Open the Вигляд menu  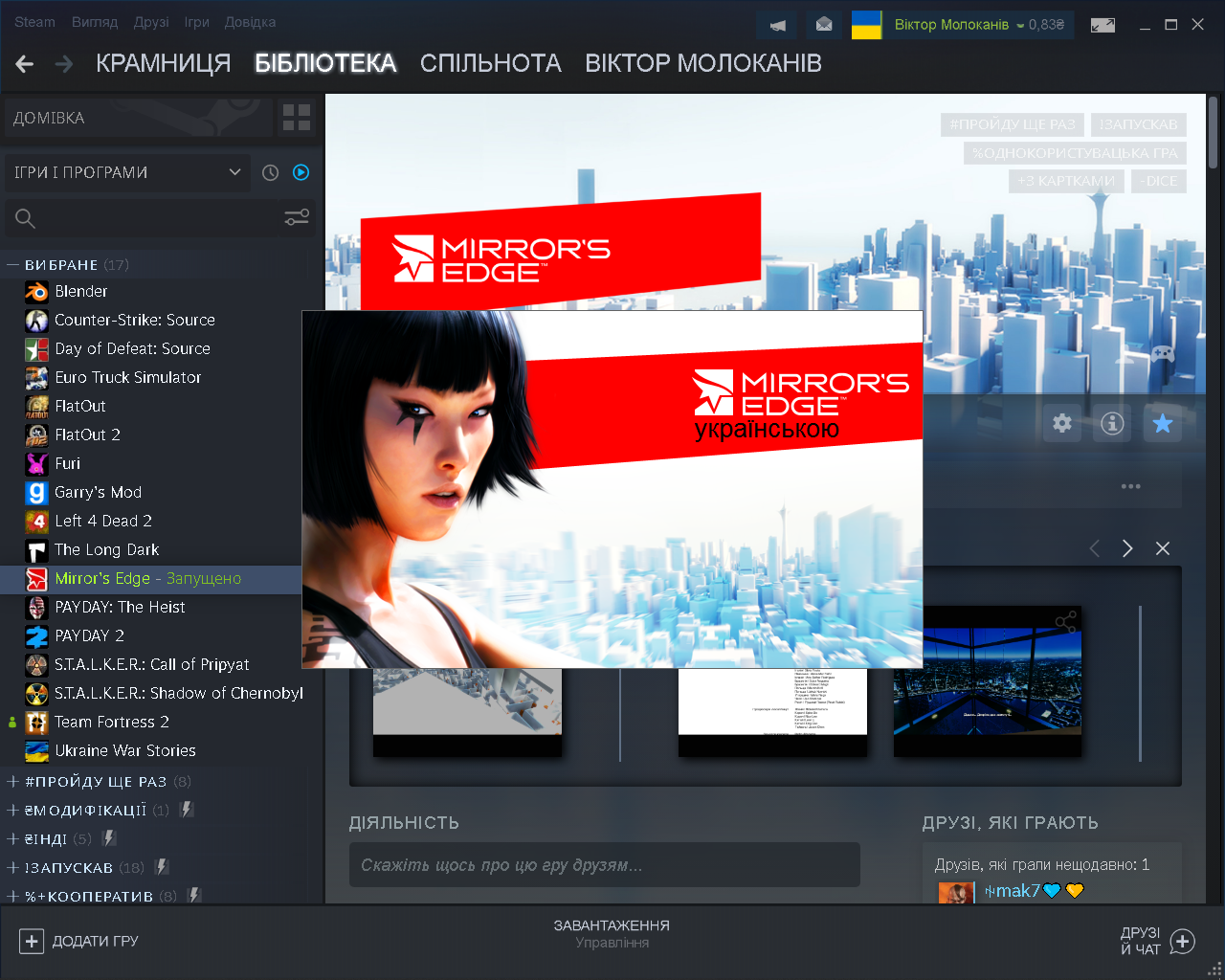pos(95,22)
